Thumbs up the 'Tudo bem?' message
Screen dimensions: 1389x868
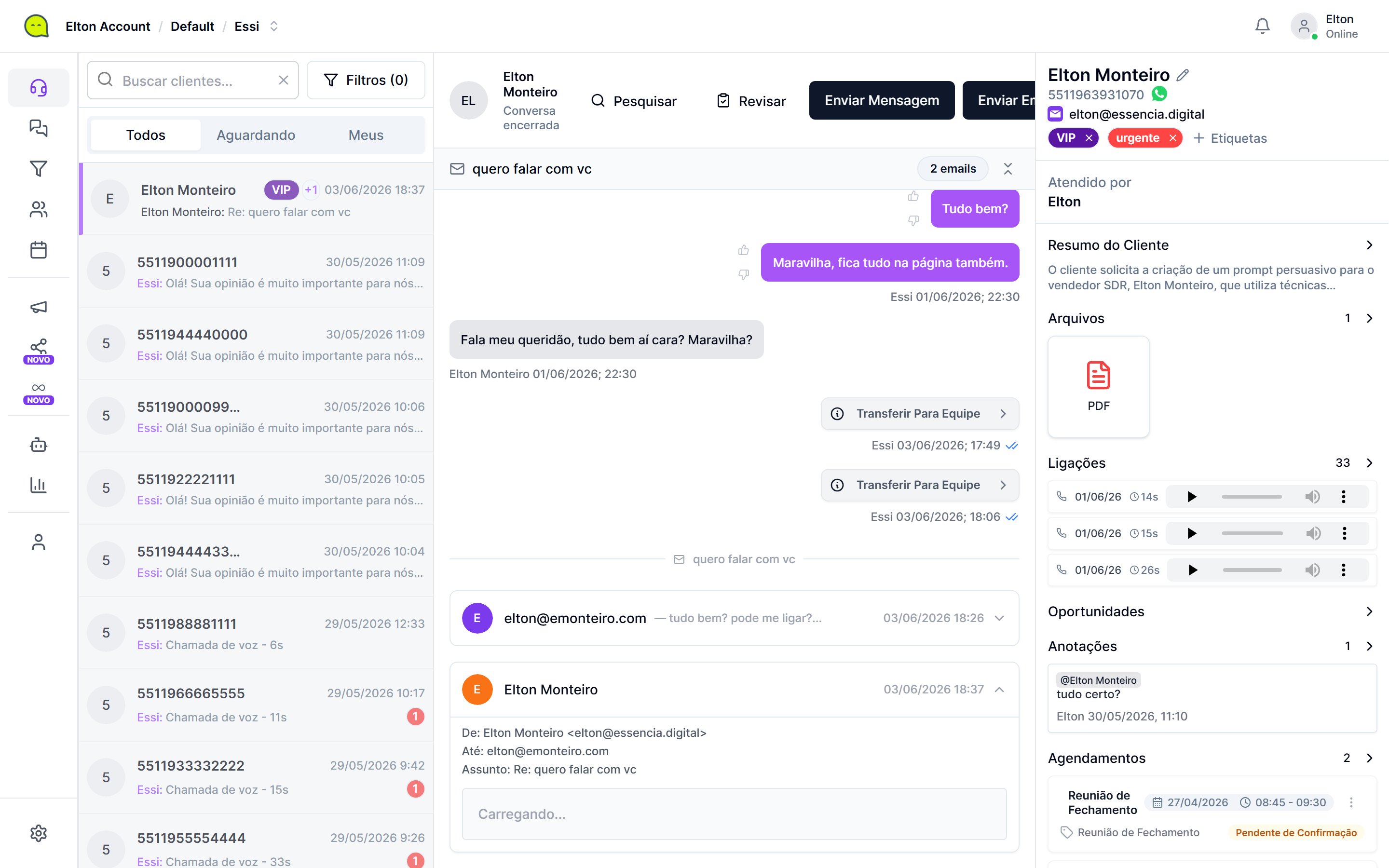[913, 197]
